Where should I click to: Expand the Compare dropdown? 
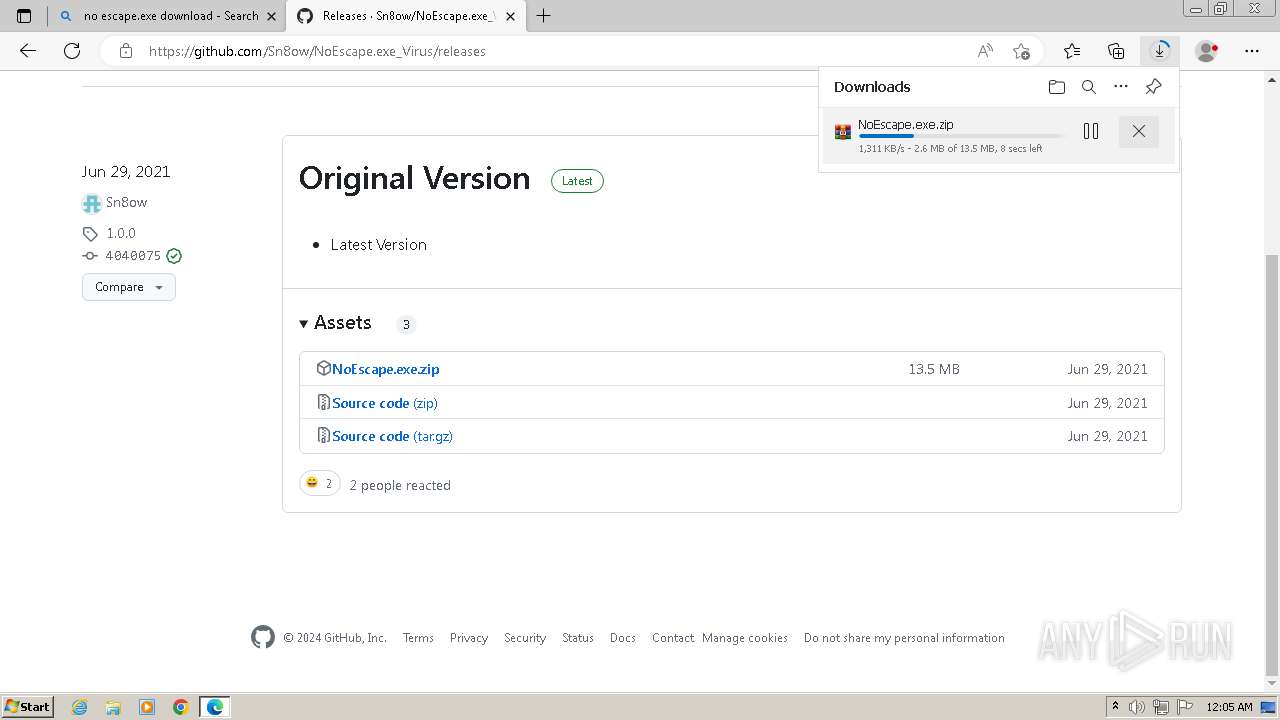pos(129,287)
